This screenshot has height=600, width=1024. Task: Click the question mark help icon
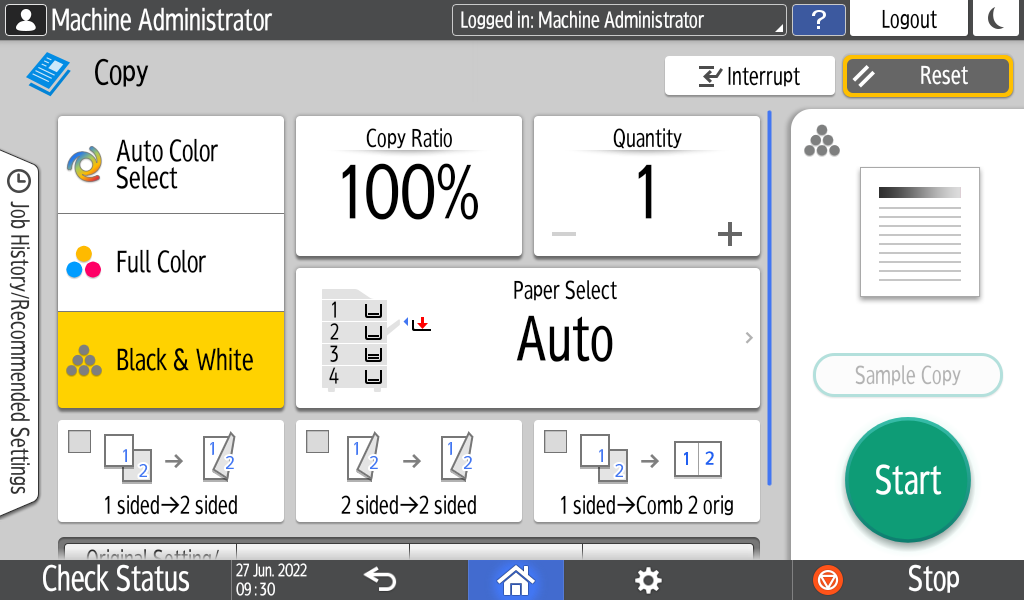pyautogui.click(x=818, y=20)
